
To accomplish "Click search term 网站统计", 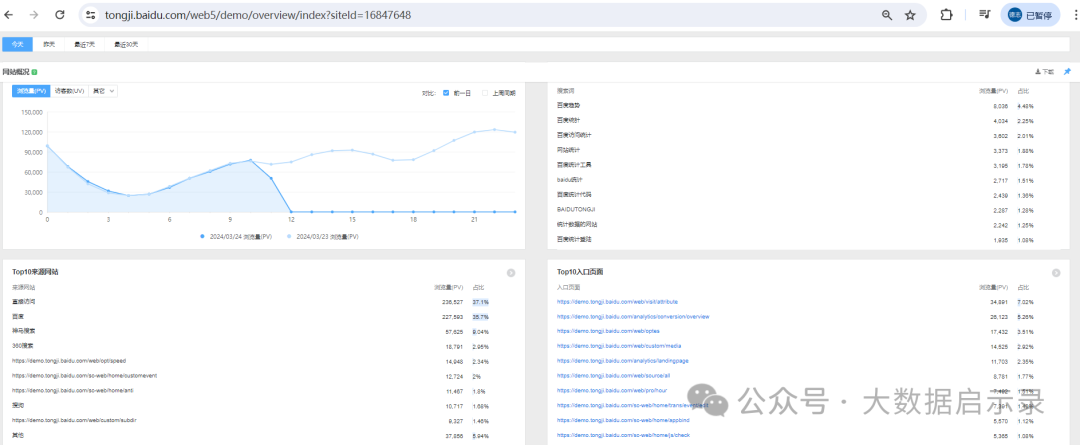I will (x=568, y=149).
